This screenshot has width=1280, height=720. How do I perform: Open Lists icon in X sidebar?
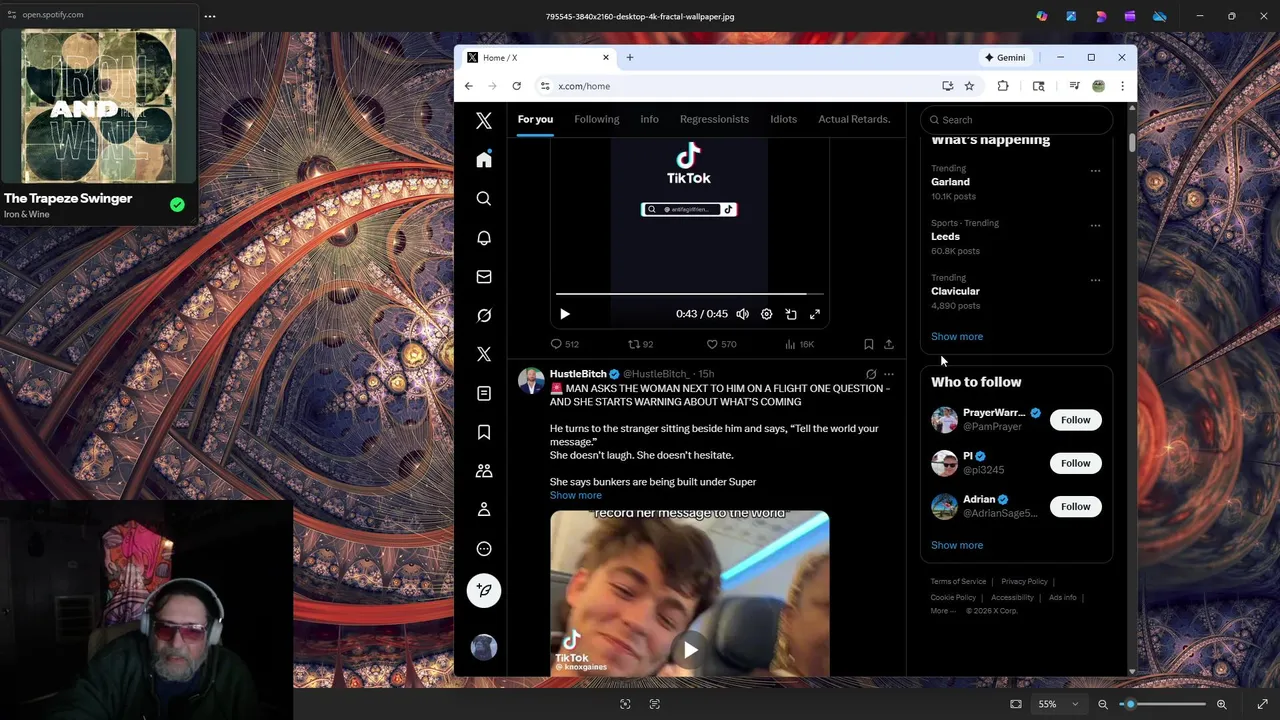point(484,393)
